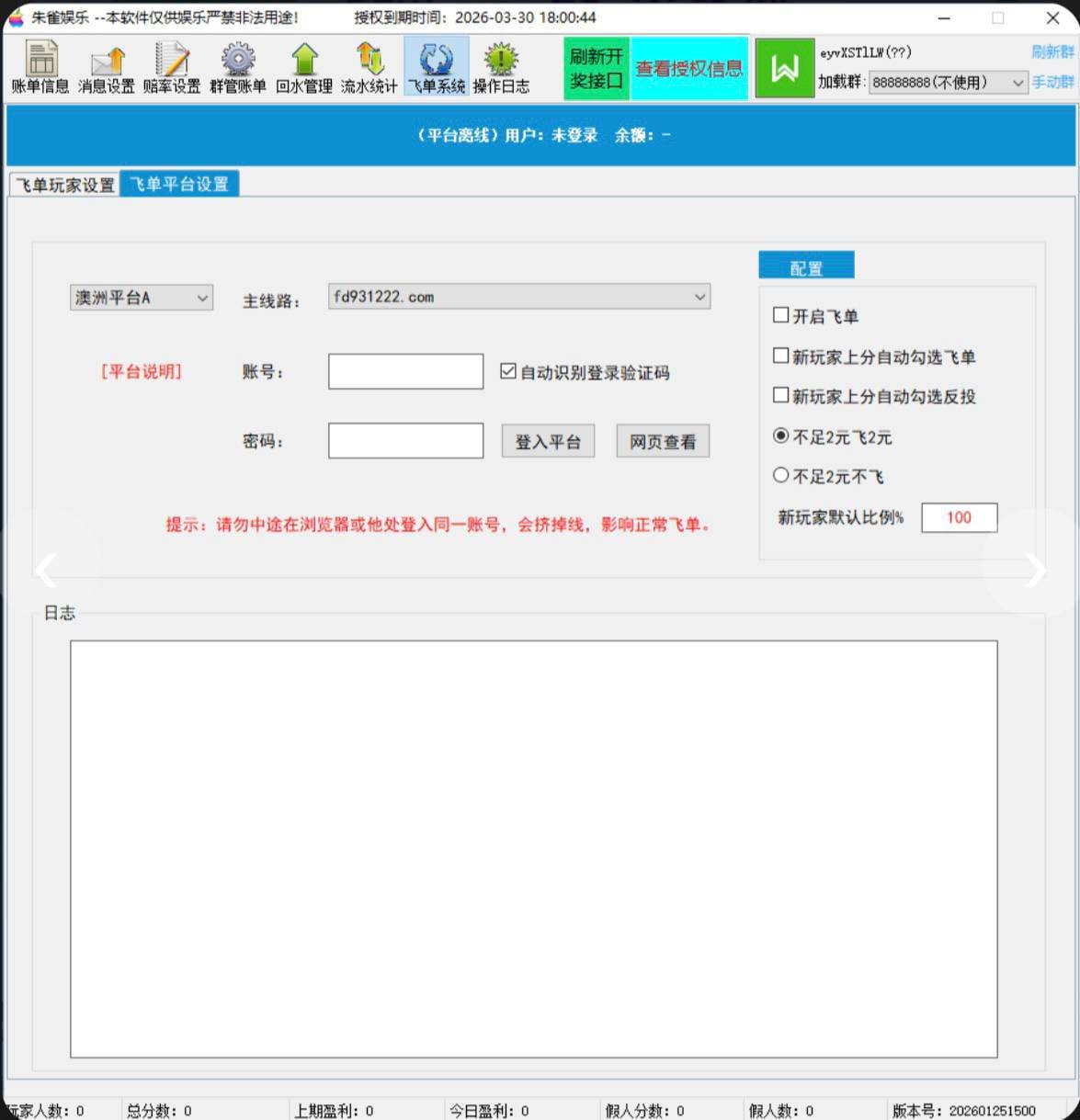Click the eyvXSTlLW username text
This screenshot has height=1120, width=1080.
pos(866,52)
